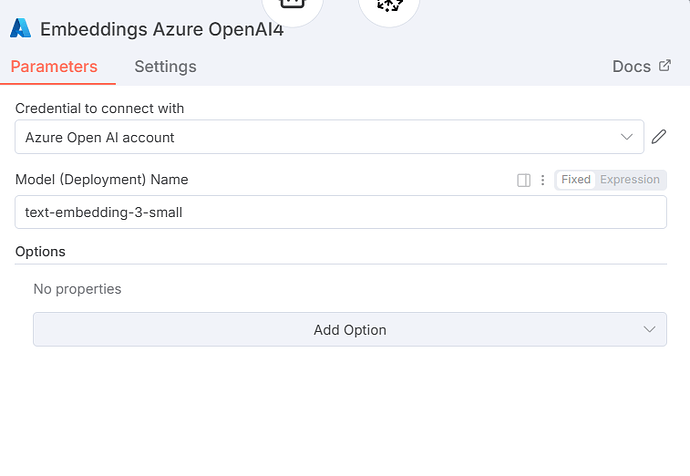The image size is (690, 476).
Task: Click the panel icon beside Model Name
Action: coord(524,180)
